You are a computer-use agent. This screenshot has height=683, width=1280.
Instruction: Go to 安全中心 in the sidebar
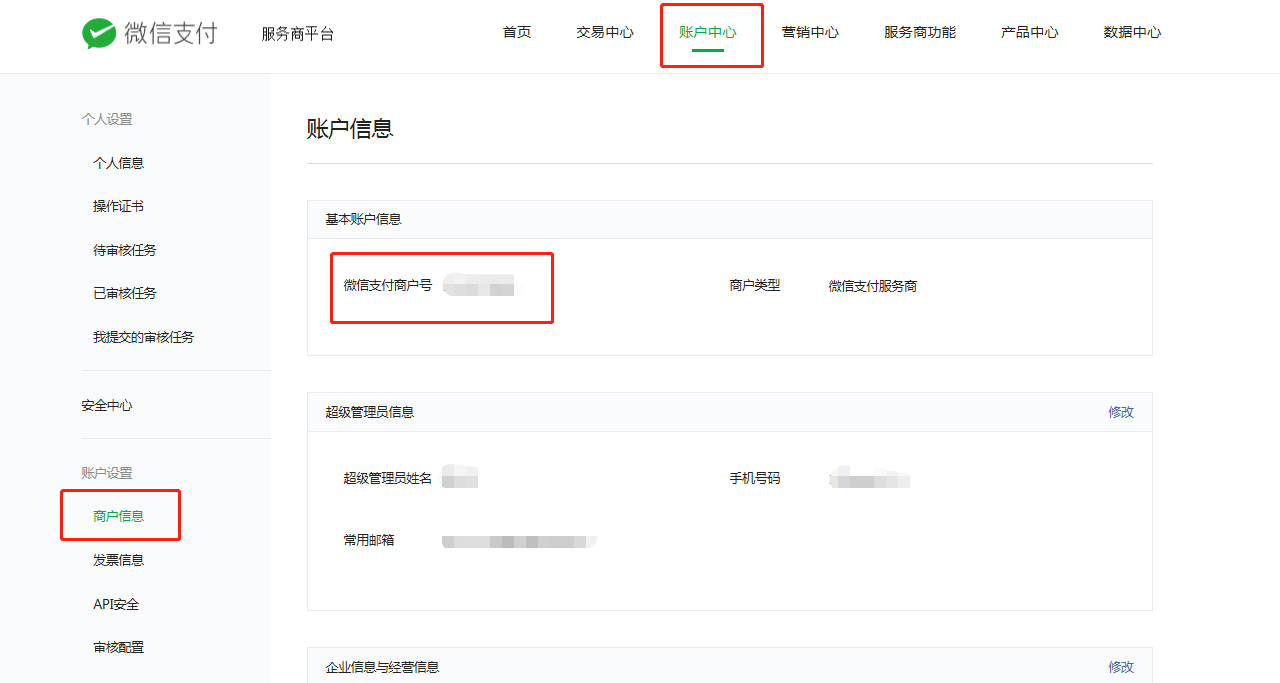[x=107, y=405]
